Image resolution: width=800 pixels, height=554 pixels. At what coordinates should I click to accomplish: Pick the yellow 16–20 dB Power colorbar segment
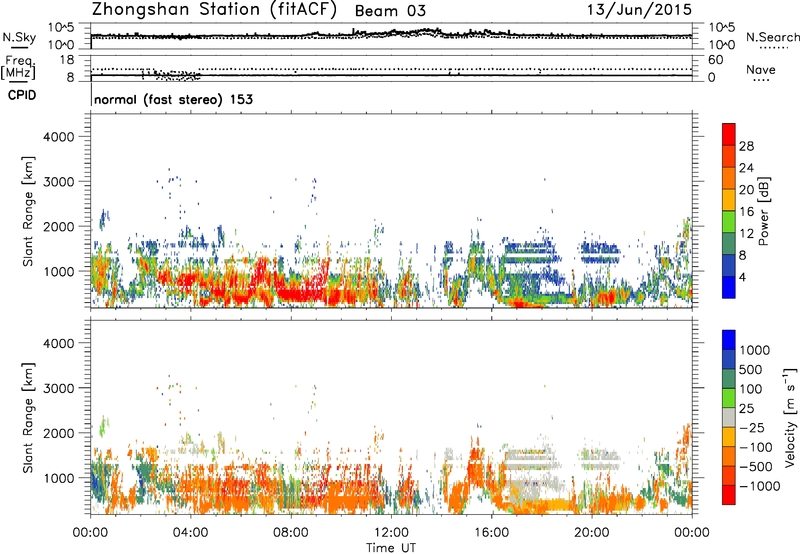[729, 199]
